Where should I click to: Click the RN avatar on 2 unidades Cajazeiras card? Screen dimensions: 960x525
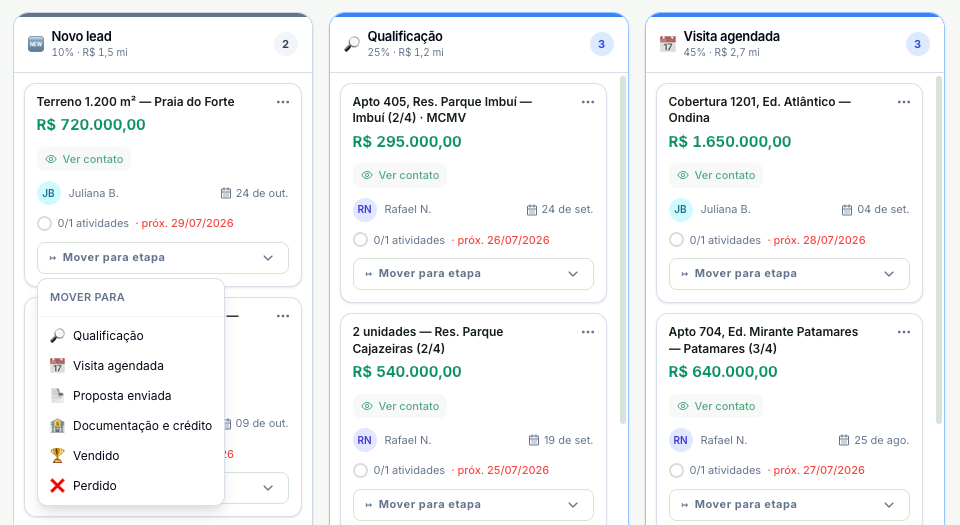pos(364,440)
